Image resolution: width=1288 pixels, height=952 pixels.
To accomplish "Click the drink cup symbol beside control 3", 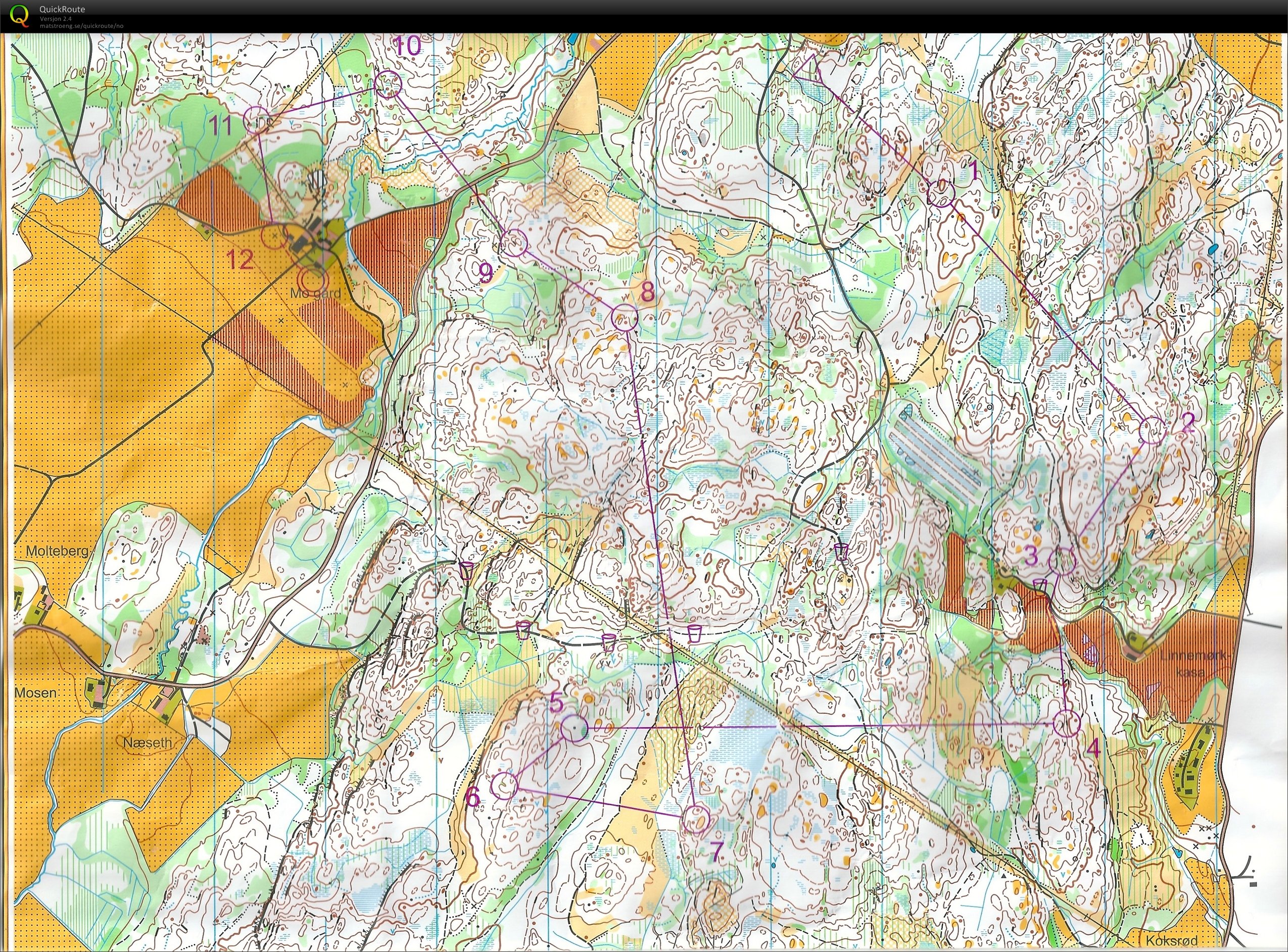I will tap(1039, 587).
